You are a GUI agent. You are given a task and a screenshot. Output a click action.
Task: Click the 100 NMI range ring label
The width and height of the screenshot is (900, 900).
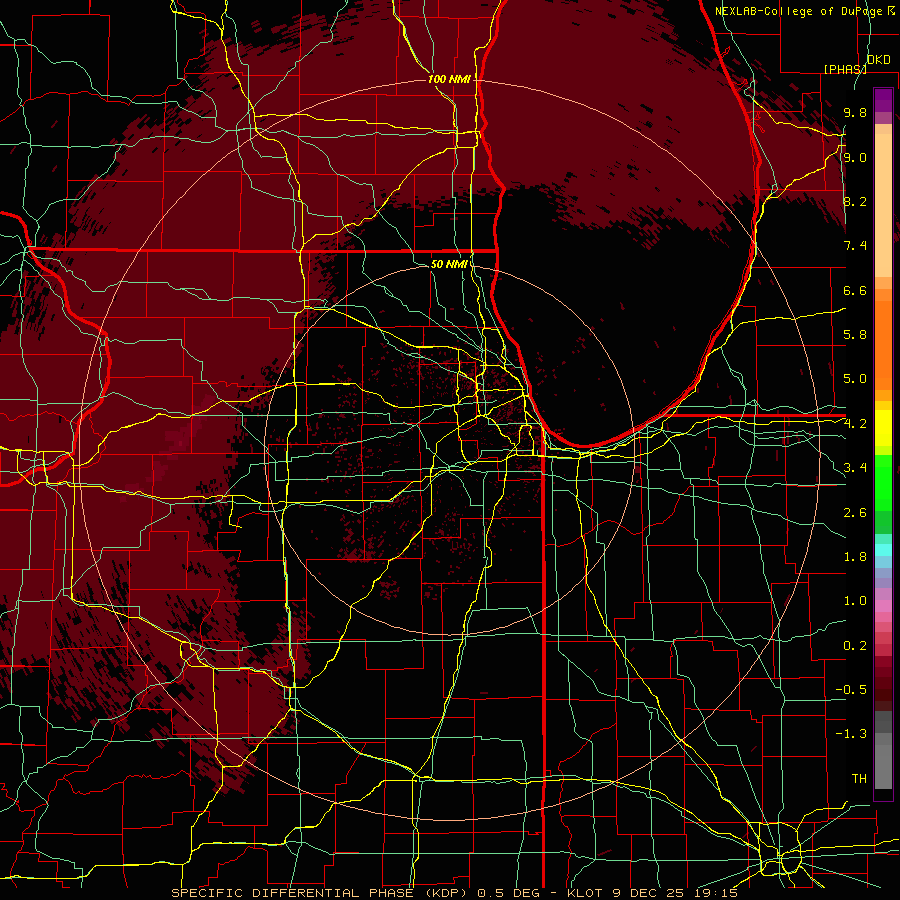(449, 79)
